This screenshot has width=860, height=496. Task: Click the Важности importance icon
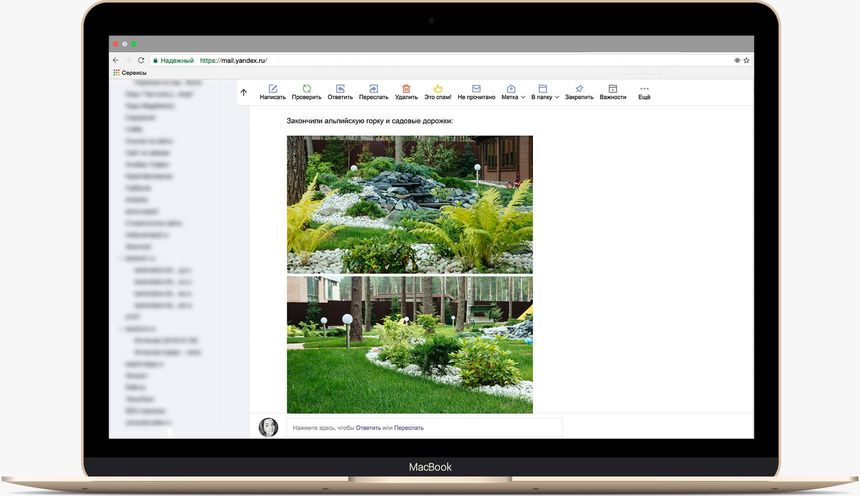click(613, 90)
